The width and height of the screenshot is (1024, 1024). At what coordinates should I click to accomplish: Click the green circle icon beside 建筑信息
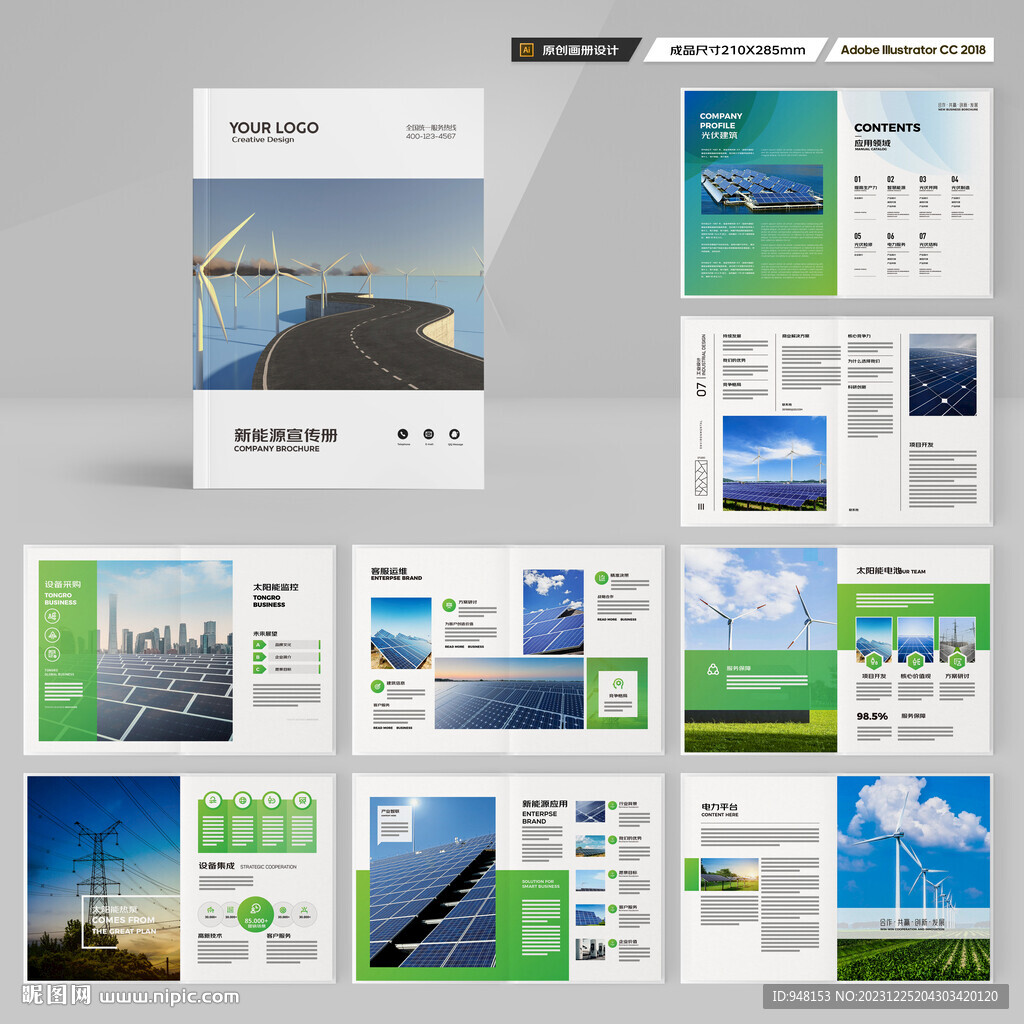coord(377,686)
